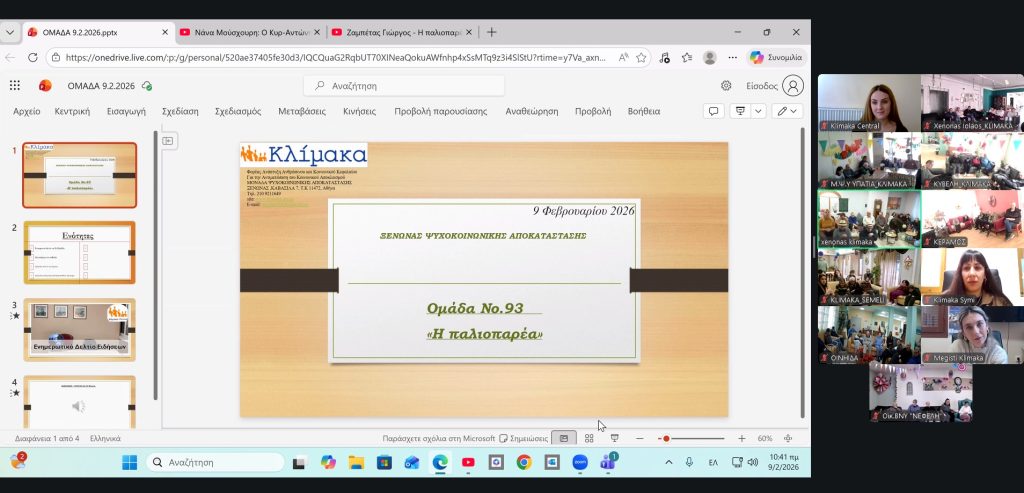Open the PowerPoint app launcher grid

[x=14, y=86]
